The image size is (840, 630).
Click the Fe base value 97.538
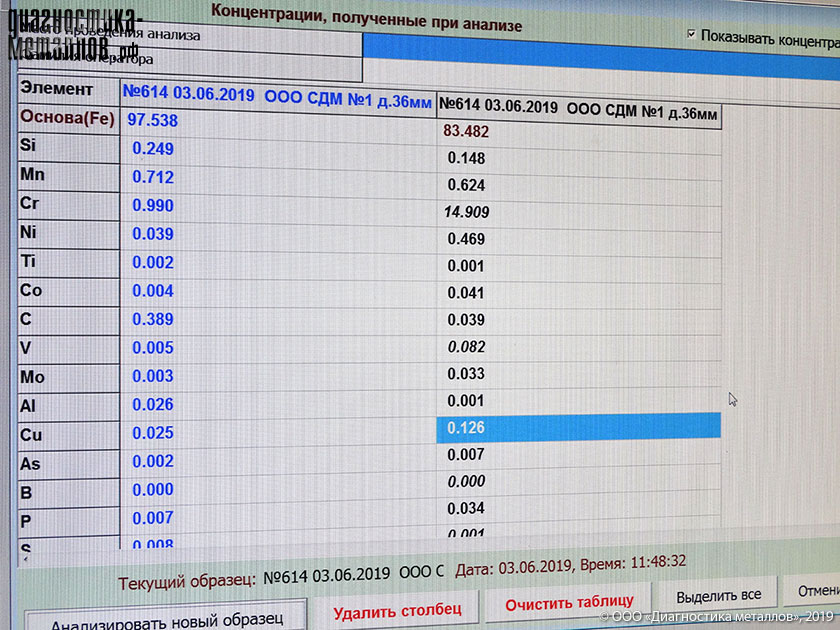point(152,120)
